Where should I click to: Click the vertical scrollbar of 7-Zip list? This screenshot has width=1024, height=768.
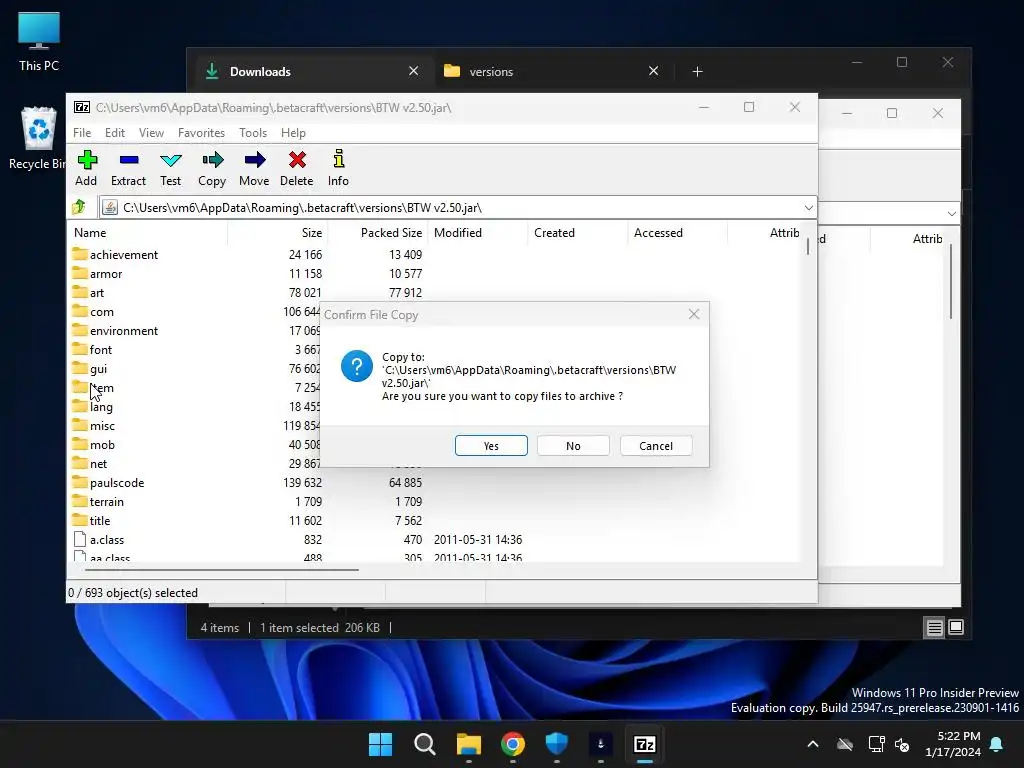808,246
